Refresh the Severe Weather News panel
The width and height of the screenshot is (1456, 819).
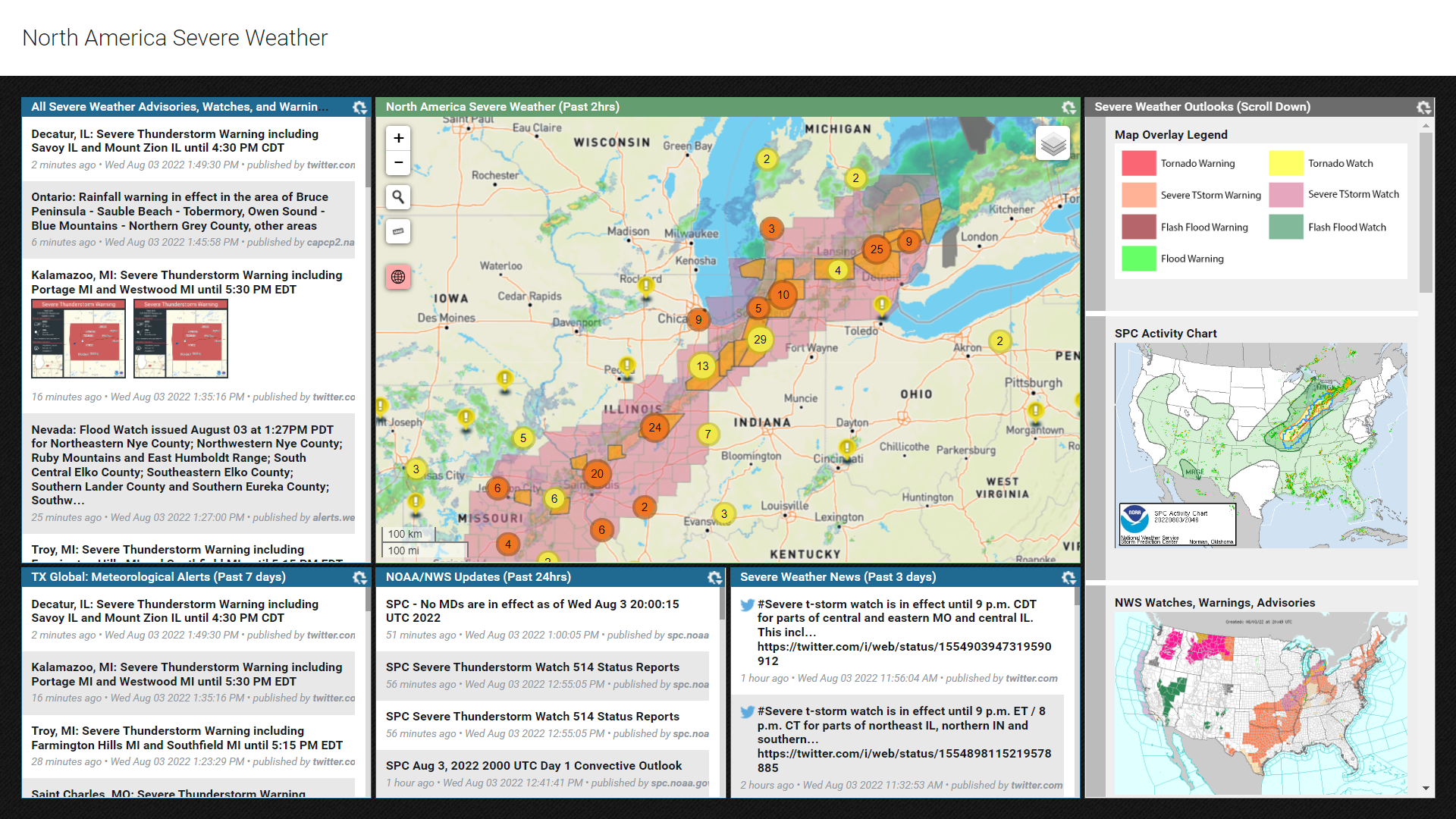(1068, 578)
